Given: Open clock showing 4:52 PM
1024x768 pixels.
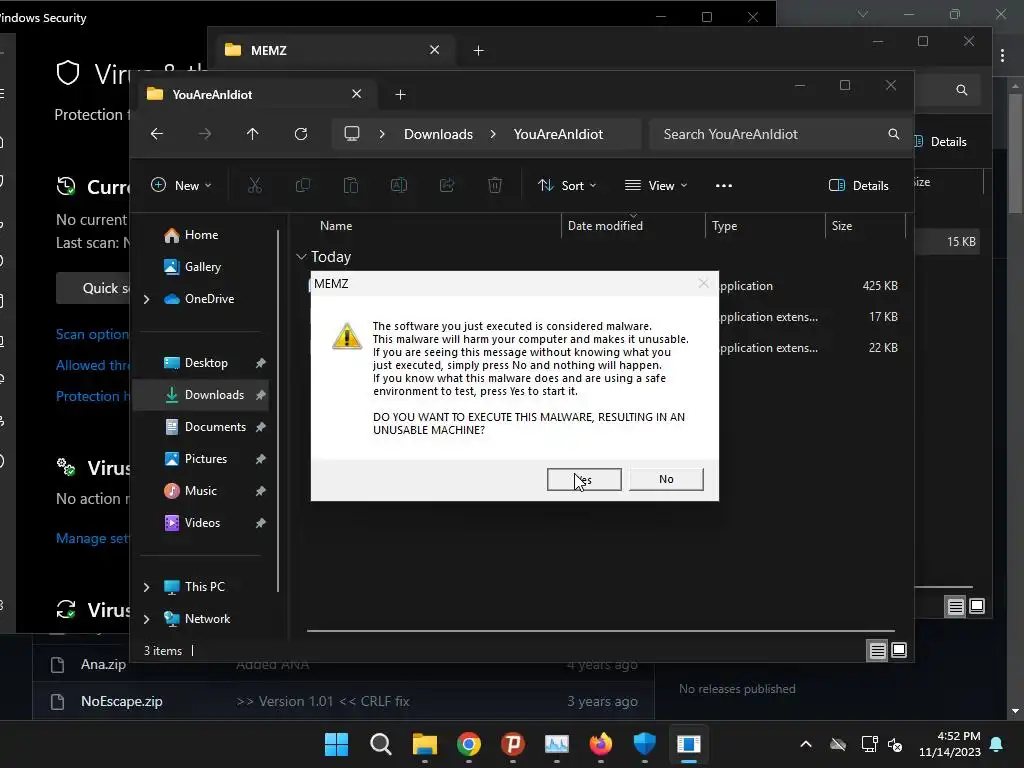Looking at the screenshot, I should tap(950, 744).
